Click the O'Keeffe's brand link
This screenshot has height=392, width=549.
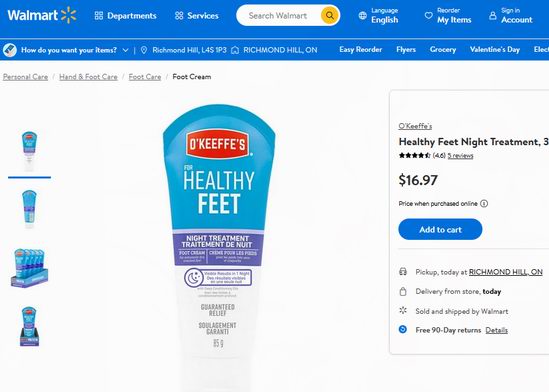click(415, 126)
